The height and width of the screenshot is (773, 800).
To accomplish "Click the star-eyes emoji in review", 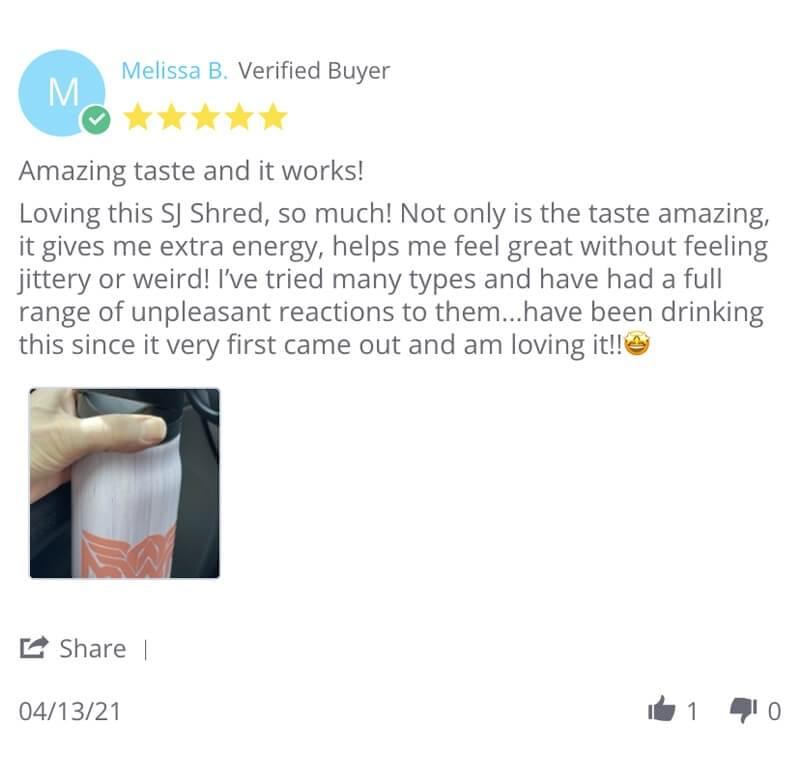I will (x=637, y=344).
